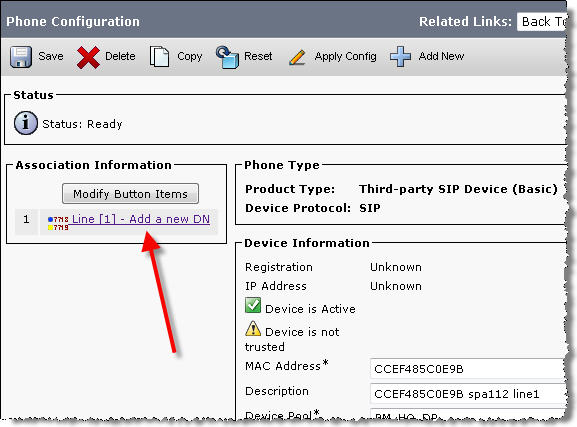
Task: Click the Status information icon
Action: point(25,123)
